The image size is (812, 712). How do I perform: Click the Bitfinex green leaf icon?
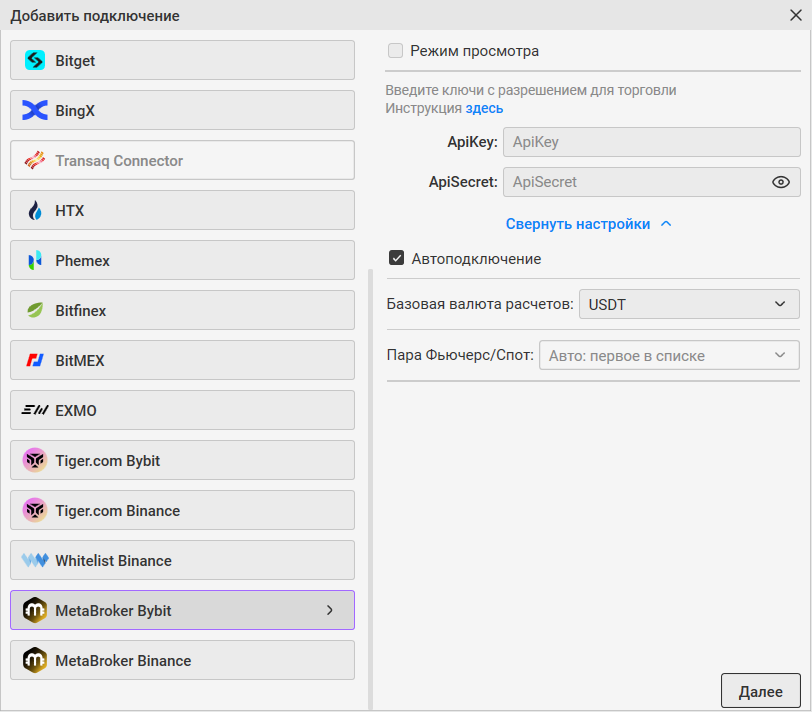click(x=35, y=310)
